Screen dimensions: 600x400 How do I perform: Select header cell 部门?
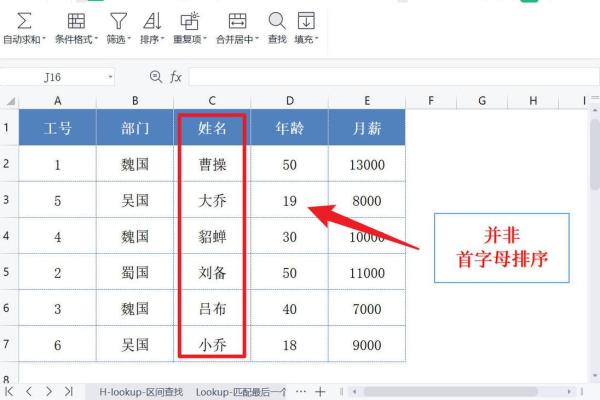point(135,127)
